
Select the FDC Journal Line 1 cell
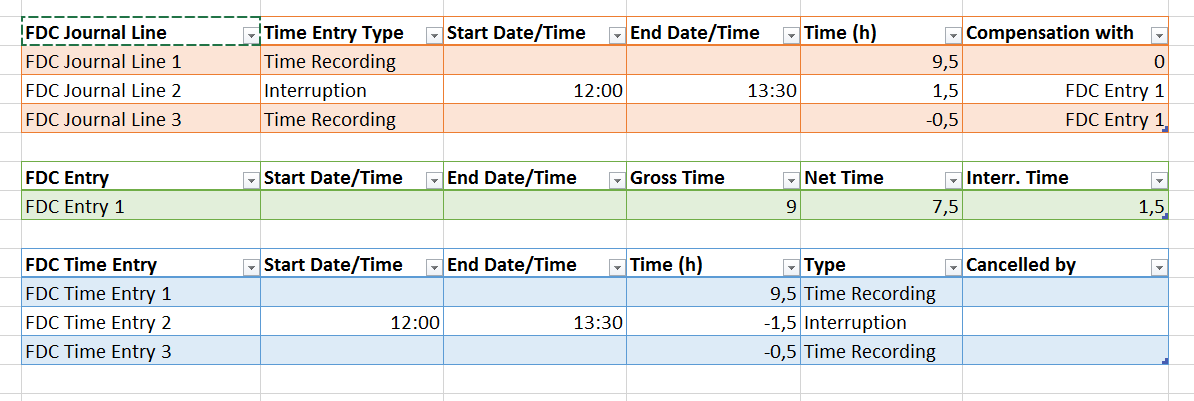[140, 62]
